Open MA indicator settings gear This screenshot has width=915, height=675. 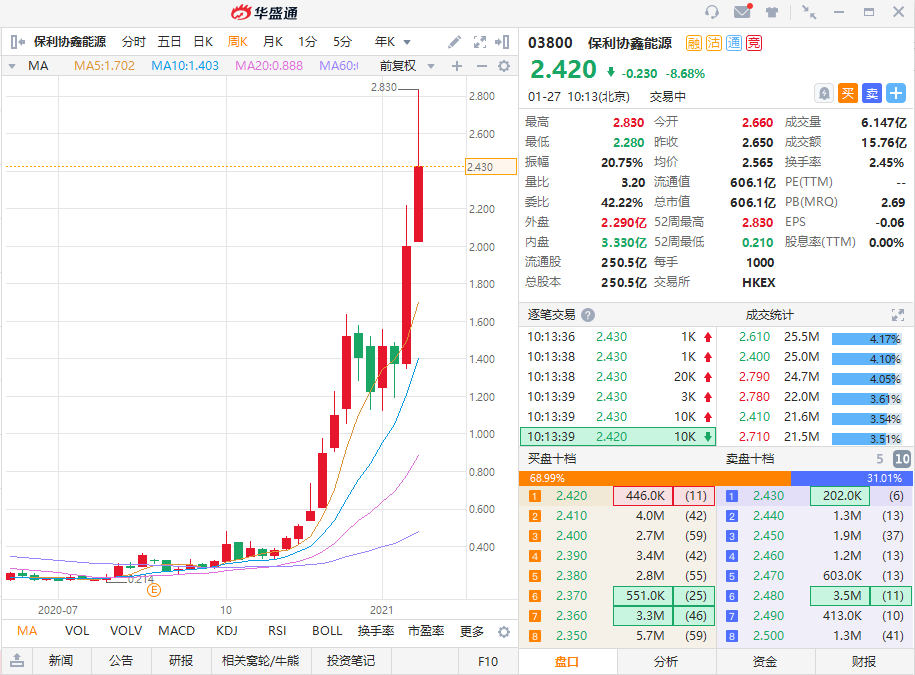[x=504, y=66]
